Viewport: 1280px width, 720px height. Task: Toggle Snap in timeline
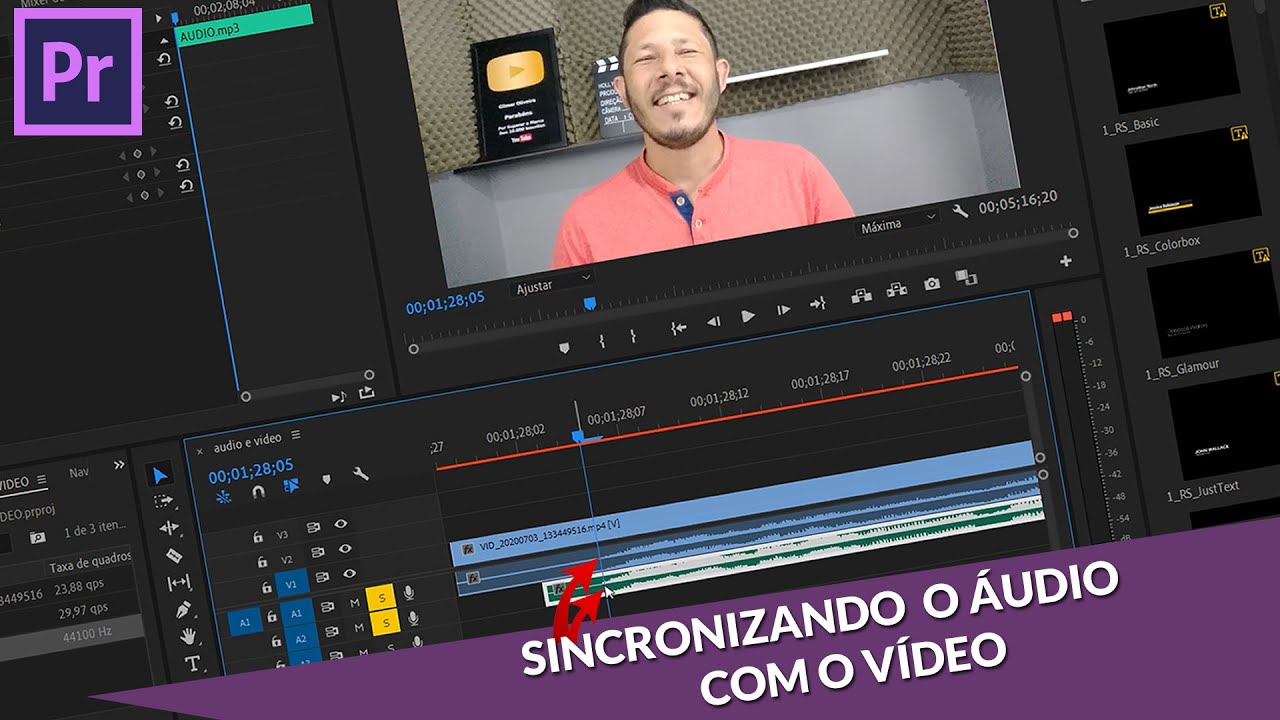257,490
